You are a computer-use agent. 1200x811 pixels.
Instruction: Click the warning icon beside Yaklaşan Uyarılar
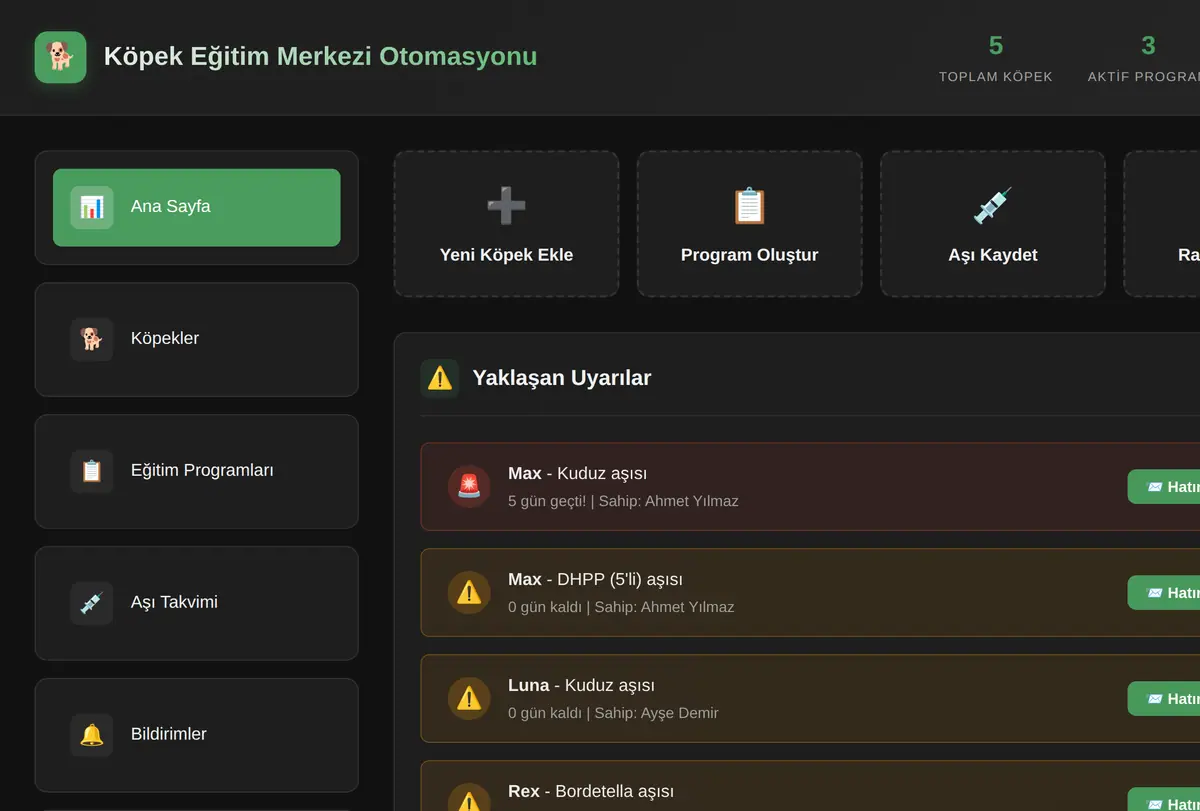440,378
